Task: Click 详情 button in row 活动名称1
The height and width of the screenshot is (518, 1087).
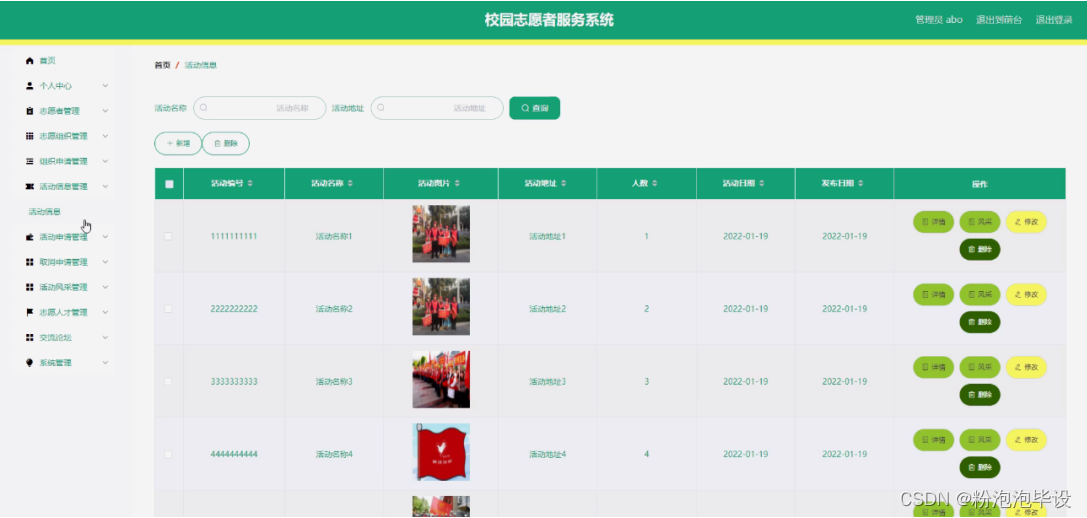Action: tap(933, 222)
